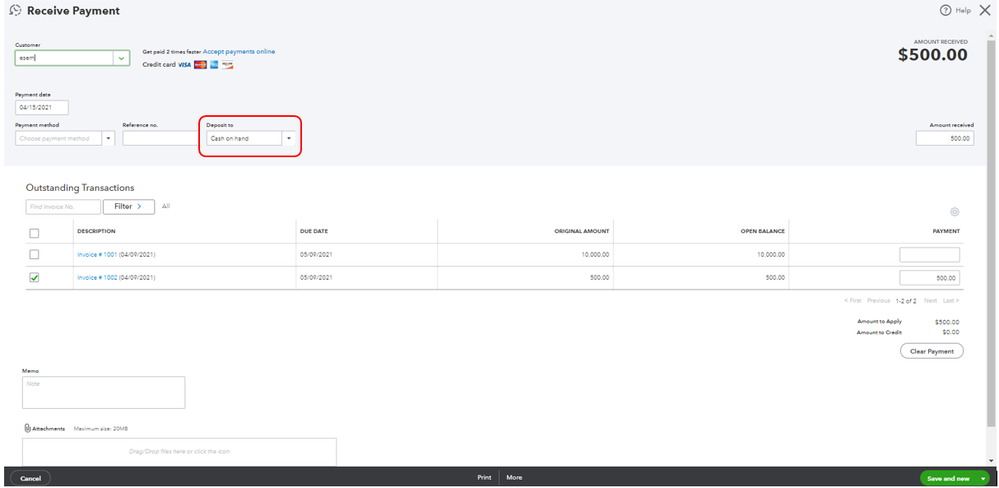Click the Memo note text area

[x=104, y=392]
